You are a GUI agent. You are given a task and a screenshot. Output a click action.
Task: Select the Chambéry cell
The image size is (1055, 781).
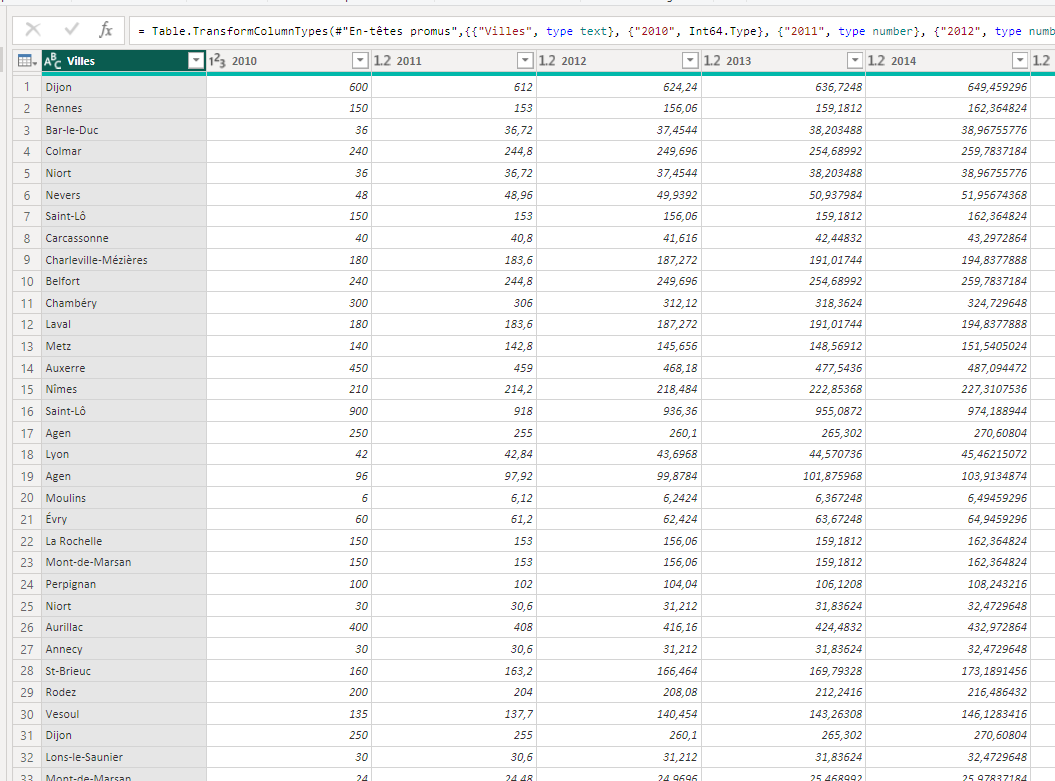[x=124, y=303]
